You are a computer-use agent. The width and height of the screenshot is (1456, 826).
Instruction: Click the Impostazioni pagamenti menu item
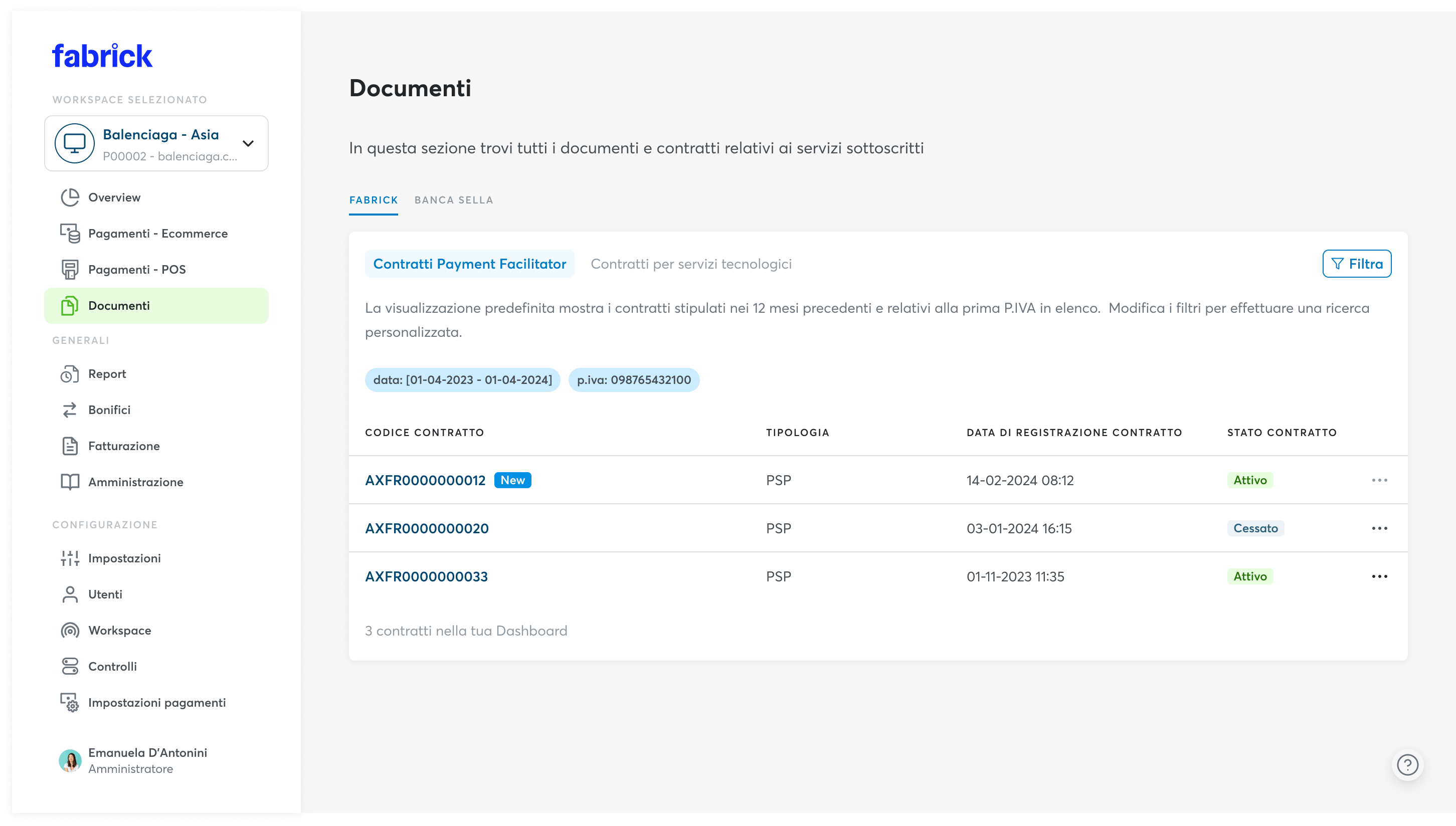pos(156,702)
